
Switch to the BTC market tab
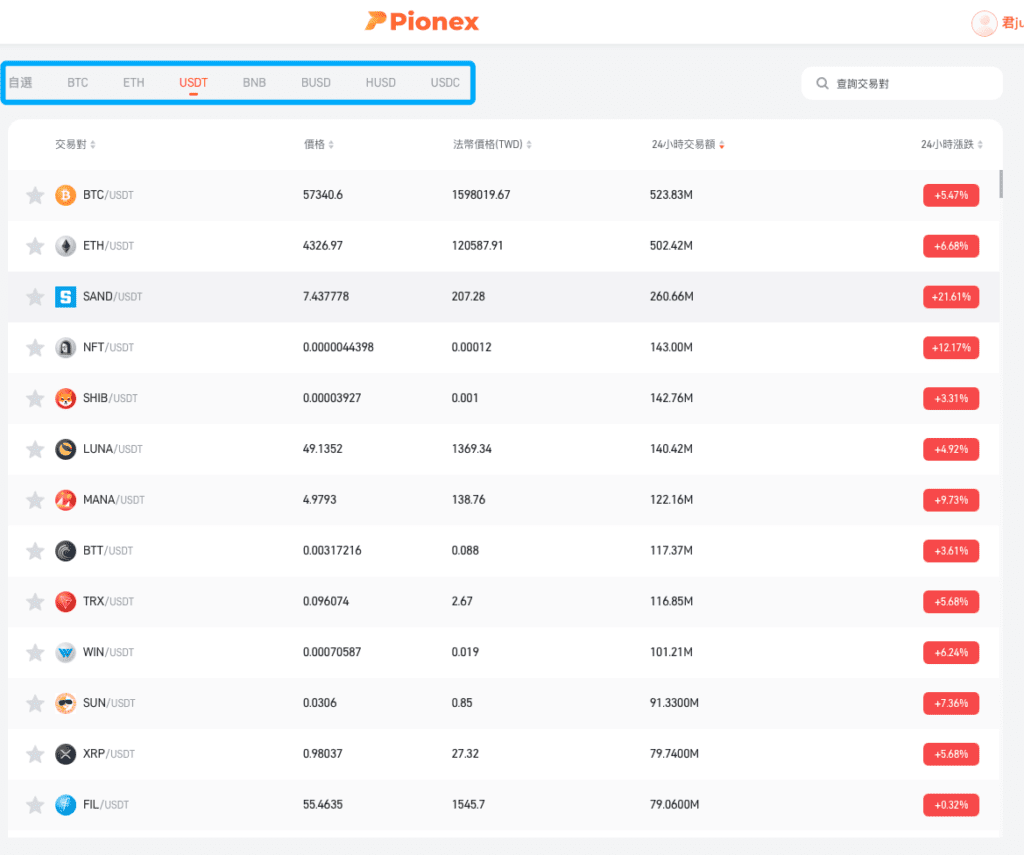[78, 82]
